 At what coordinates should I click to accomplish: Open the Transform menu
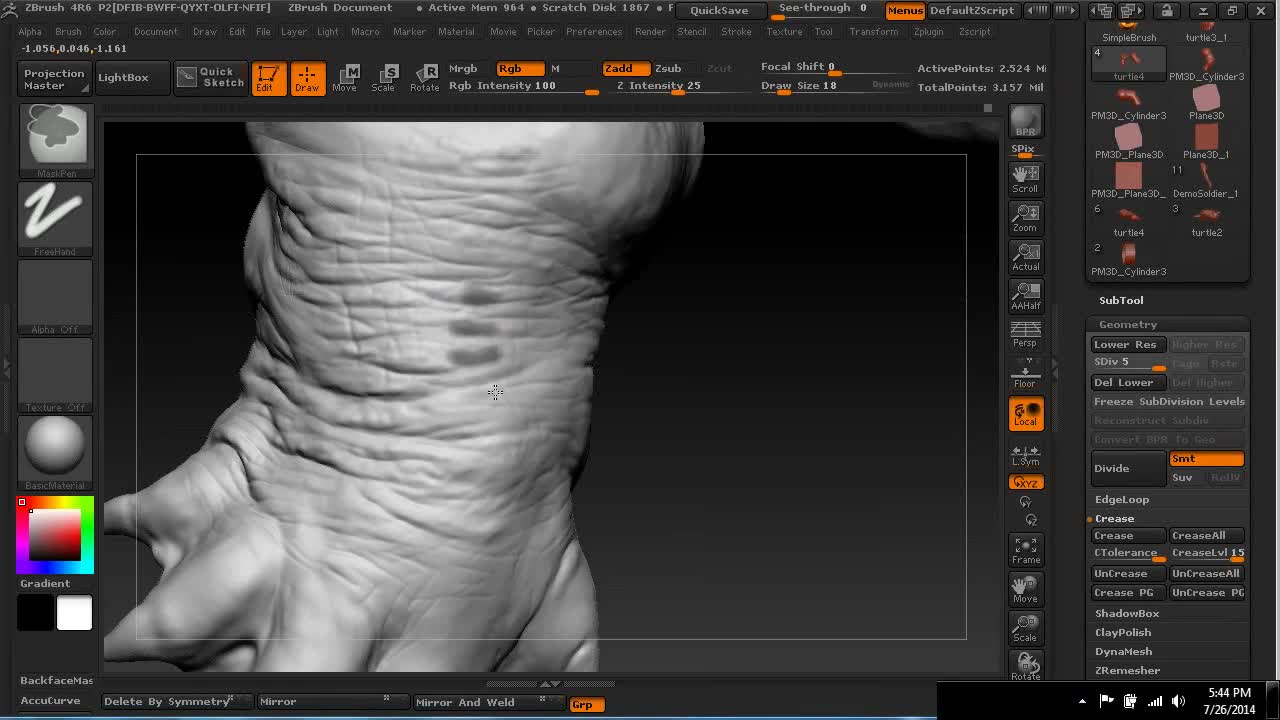coord(874,32)
